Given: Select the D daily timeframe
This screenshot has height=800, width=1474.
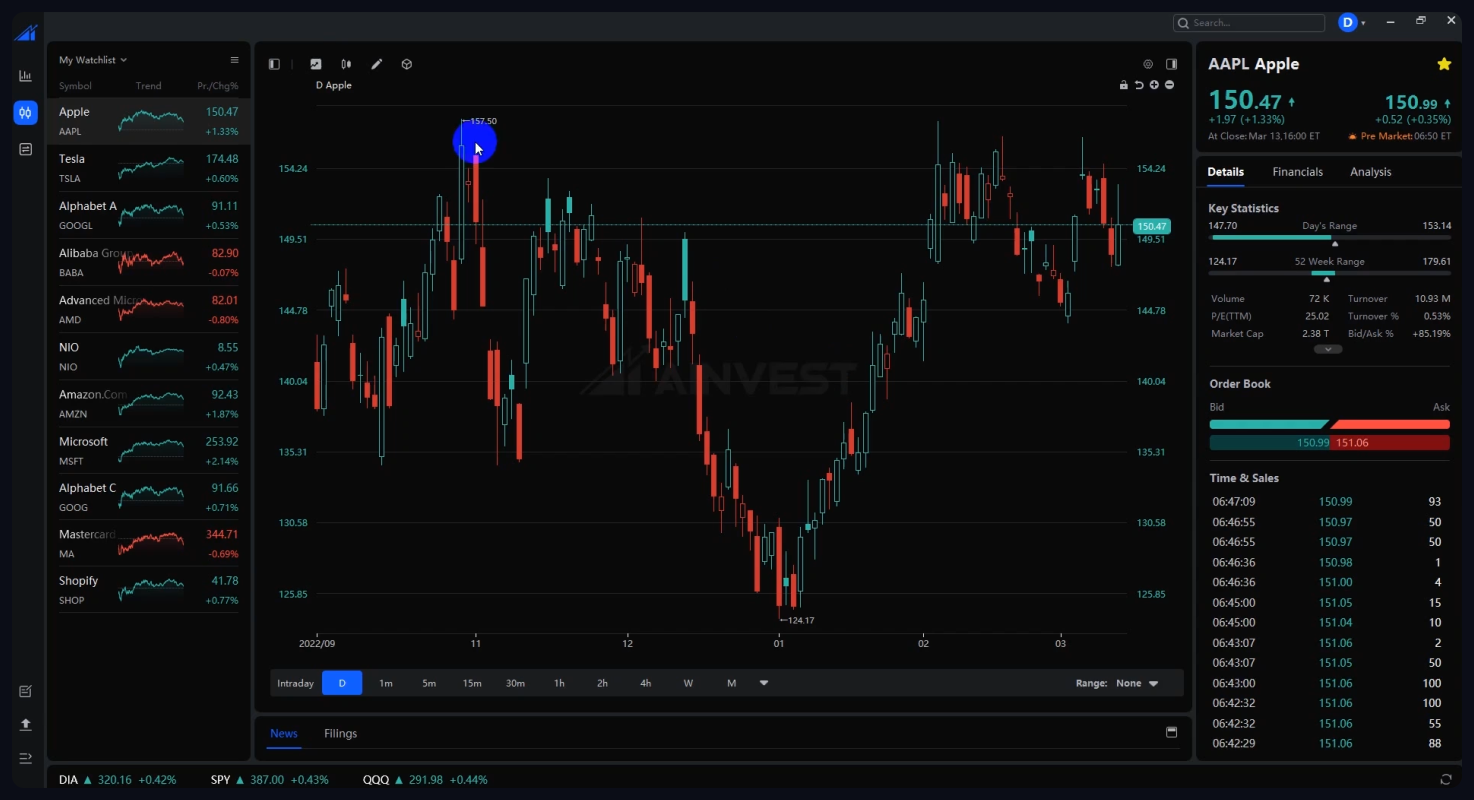Looking at the screenshot, I should pos(342,683).
